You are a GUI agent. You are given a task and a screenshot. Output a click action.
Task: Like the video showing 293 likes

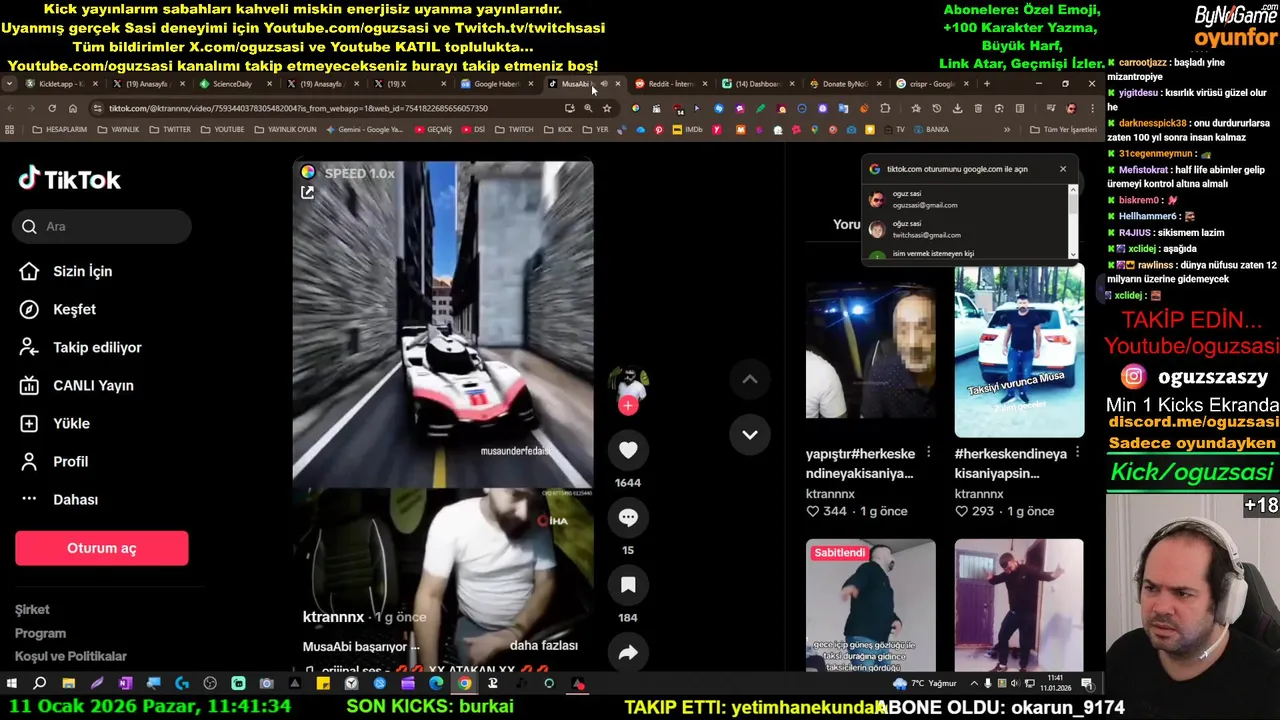pos(961,511)
